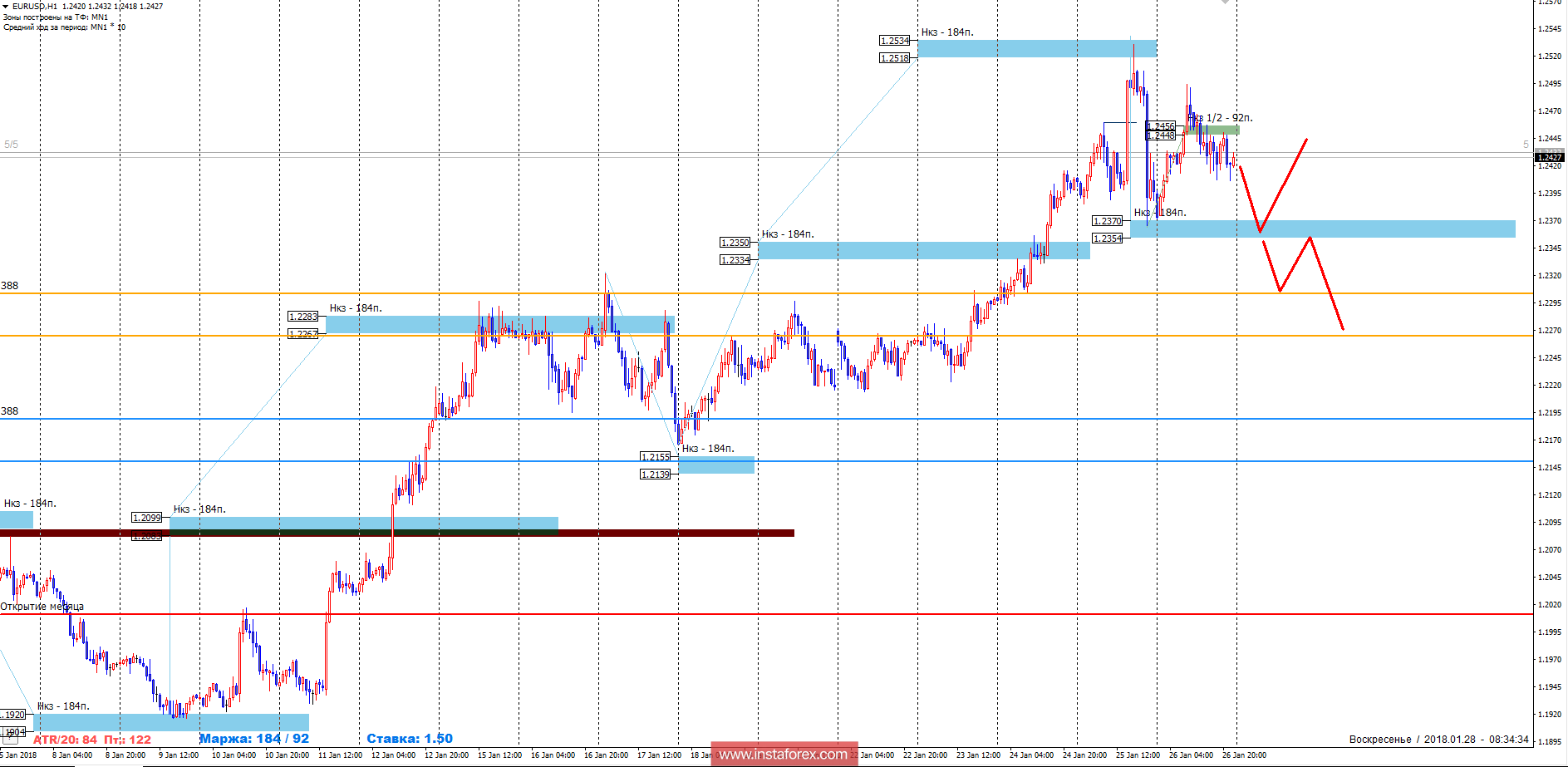Open the EURUSD symbol dropdown triangle
This screenshot has height=767, width=1568.
(7, 6)
